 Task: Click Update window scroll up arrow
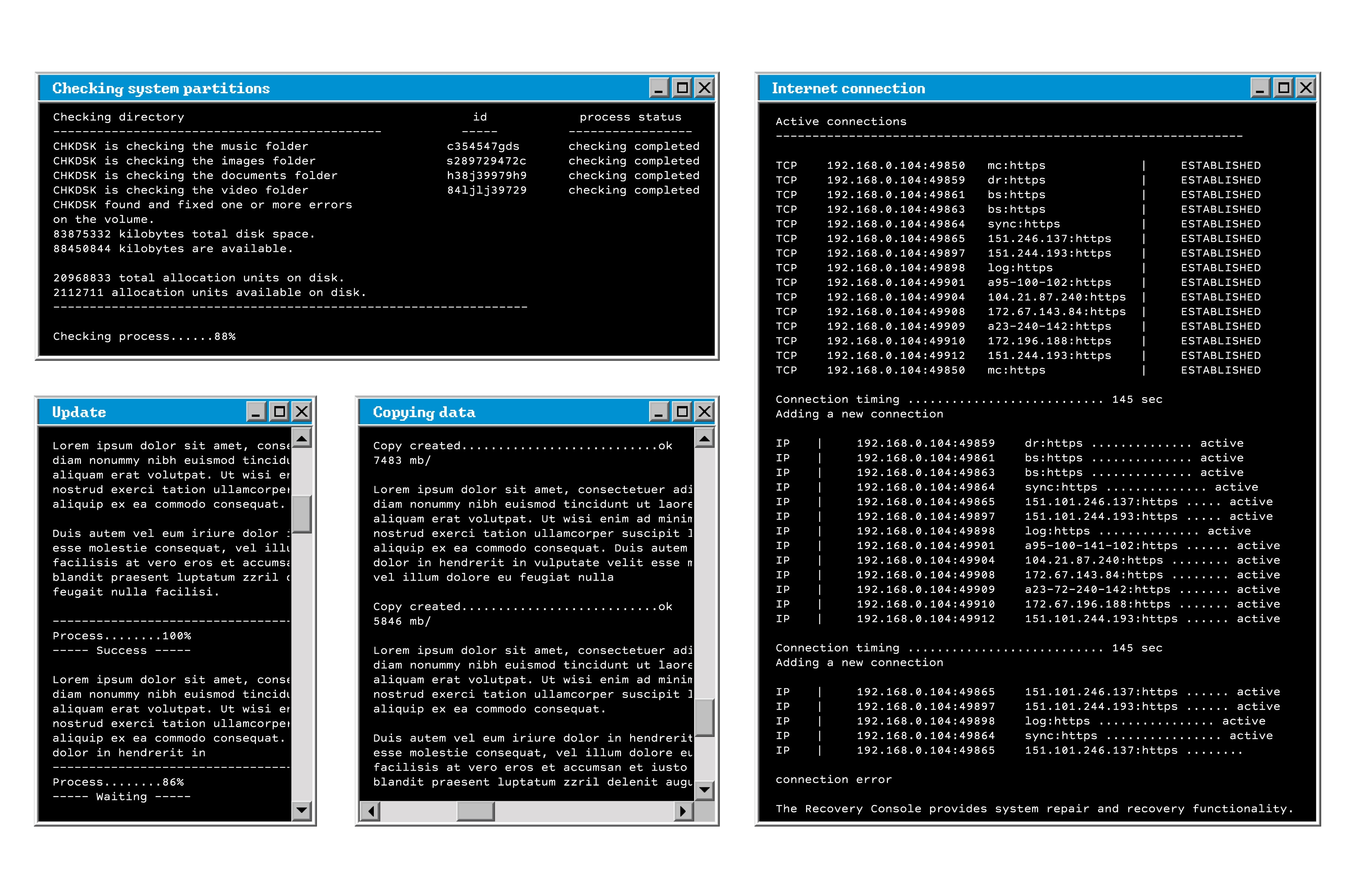point(301,438)
